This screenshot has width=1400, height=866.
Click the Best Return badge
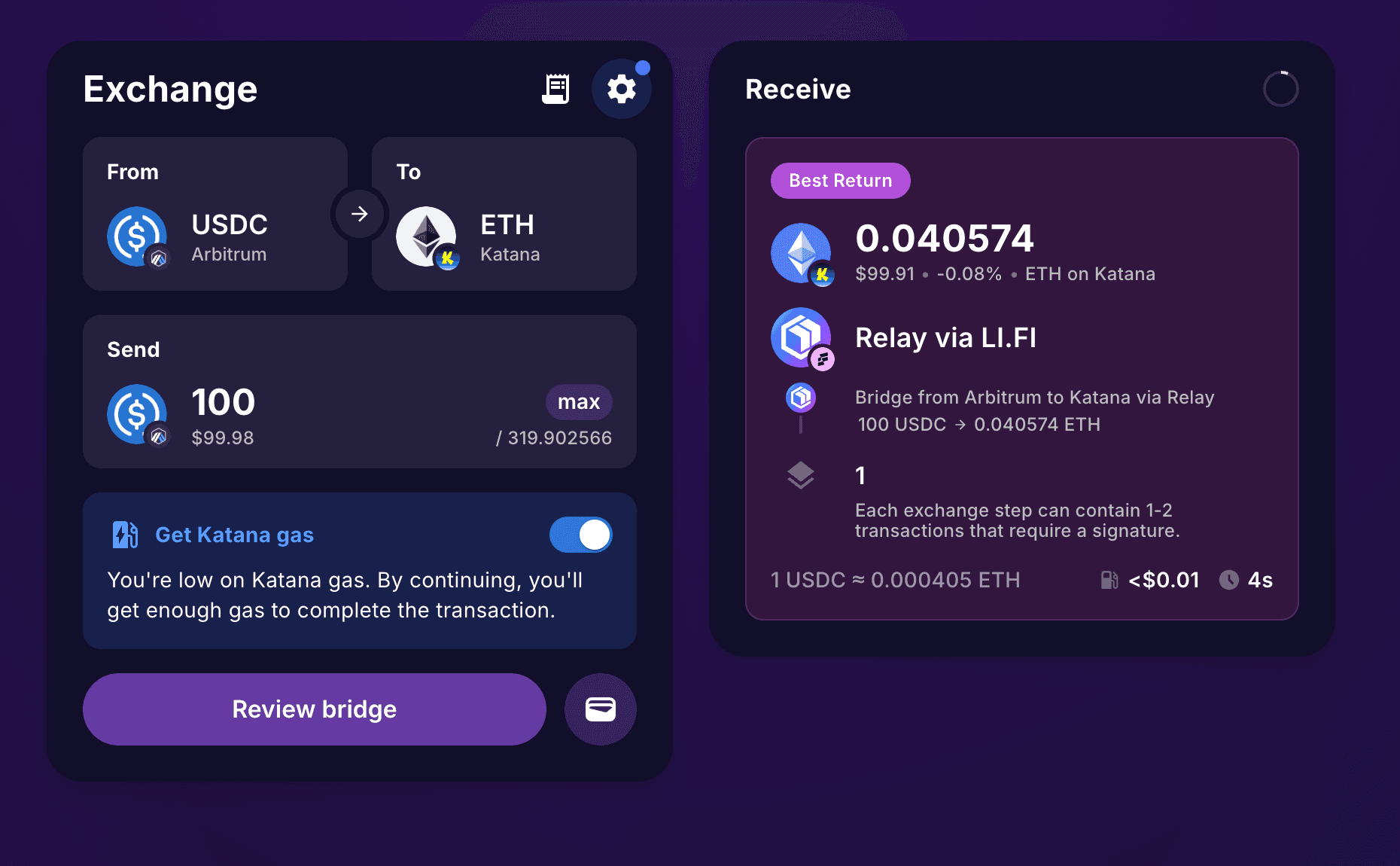(841, 181)
